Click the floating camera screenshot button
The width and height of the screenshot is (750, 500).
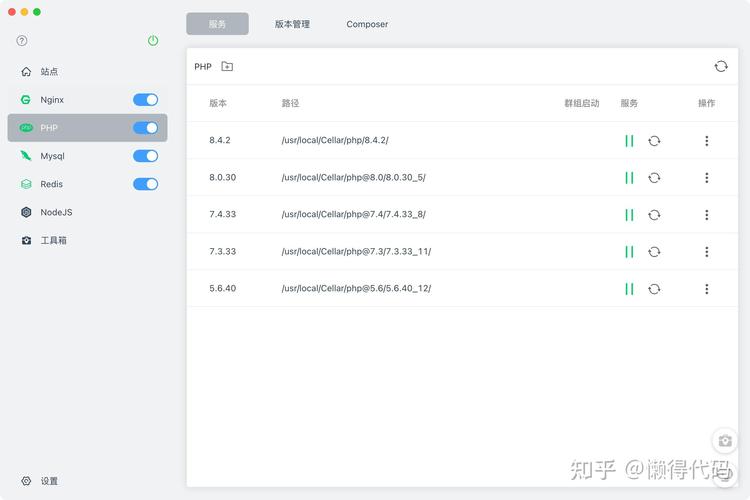(x=725, y=441)
